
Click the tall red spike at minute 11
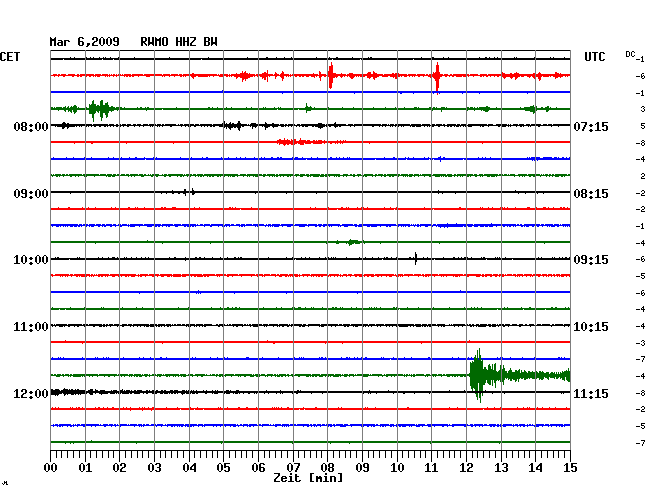437,76
